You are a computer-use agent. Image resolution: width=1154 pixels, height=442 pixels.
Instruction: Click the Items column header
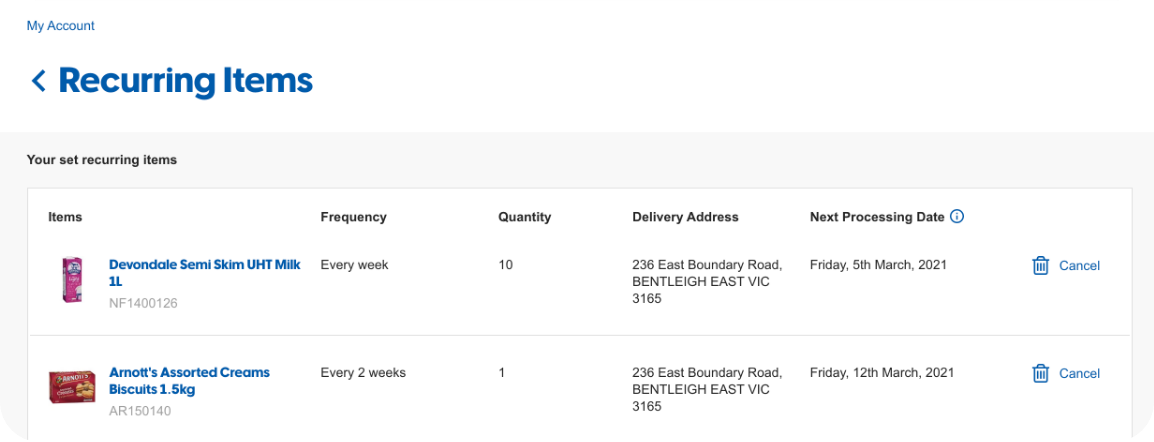[x=65, y=217]
